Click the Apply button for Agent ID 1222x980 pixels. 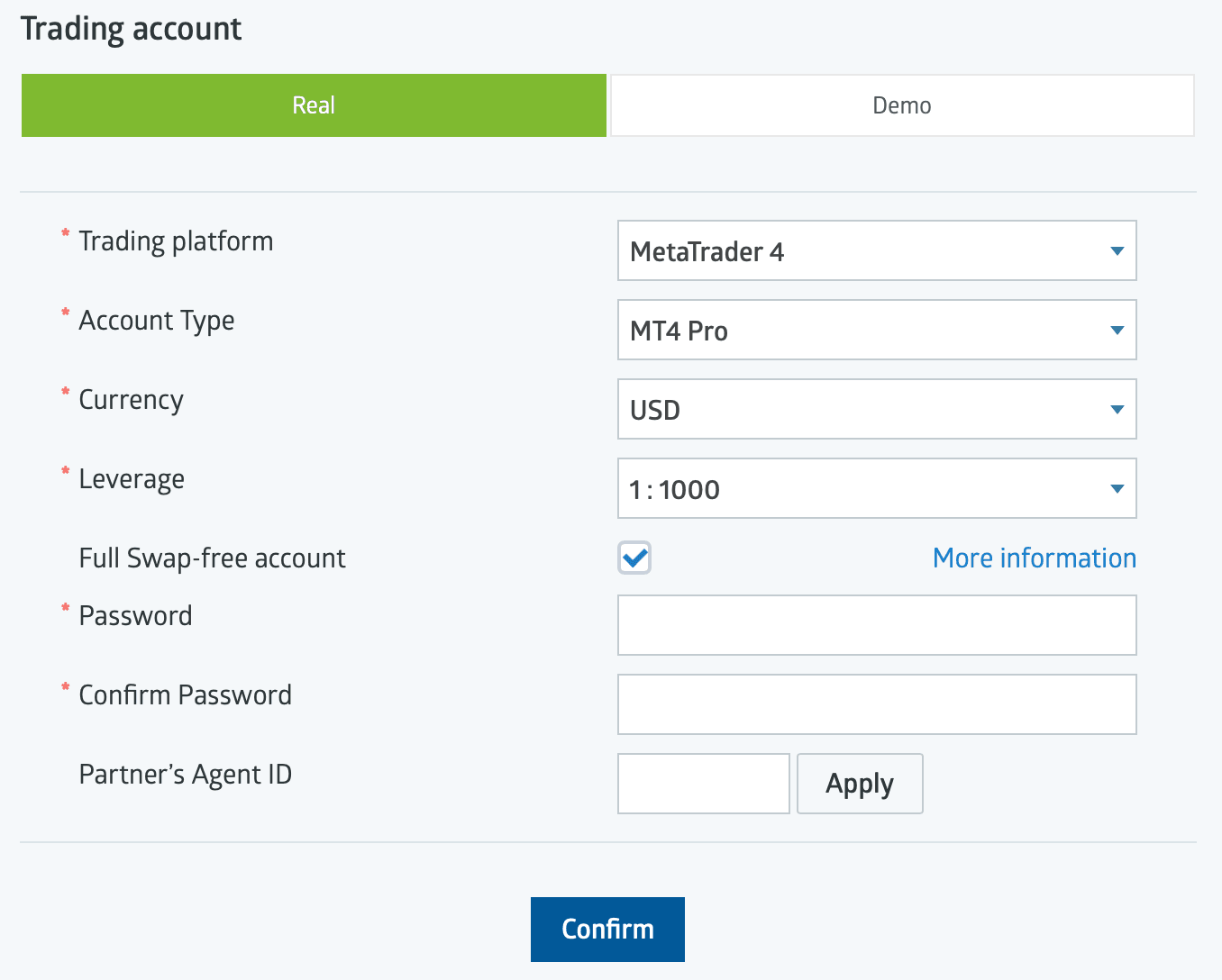click(x=860, y=784)
